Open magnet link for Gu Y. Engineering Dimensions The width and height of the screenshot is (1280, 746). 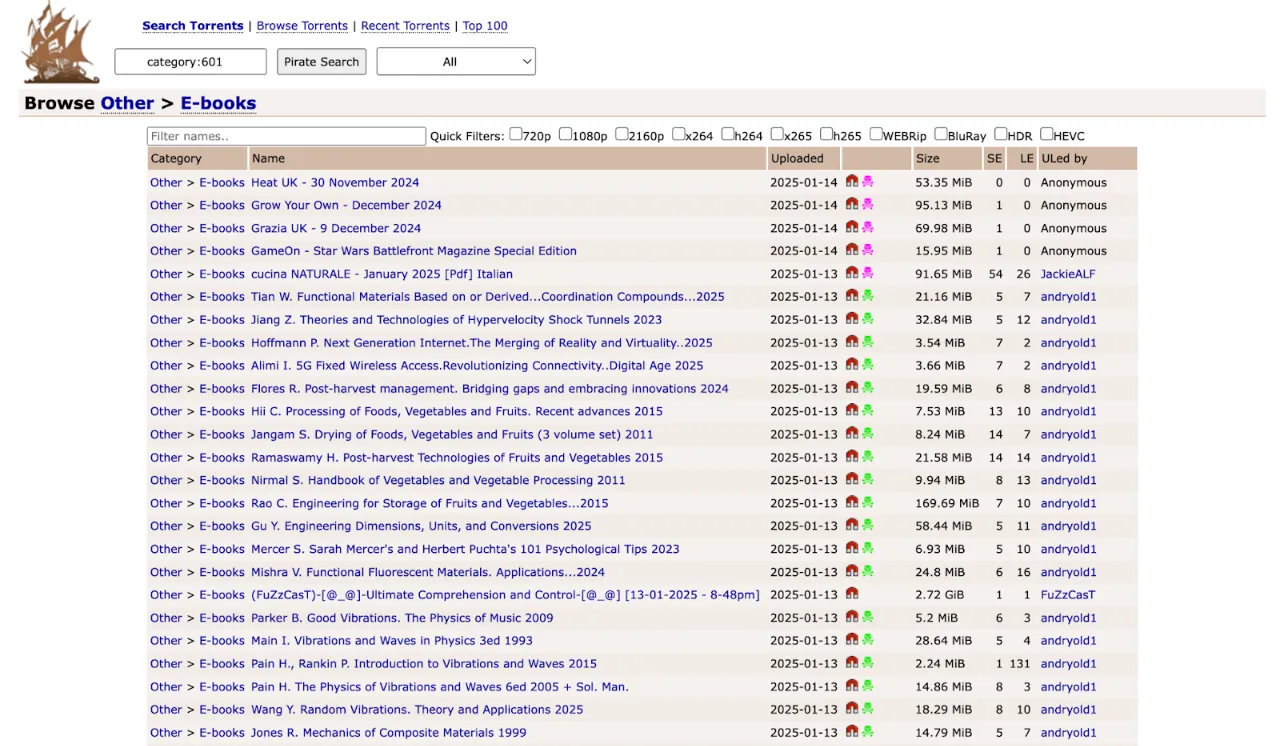[852, 526]
